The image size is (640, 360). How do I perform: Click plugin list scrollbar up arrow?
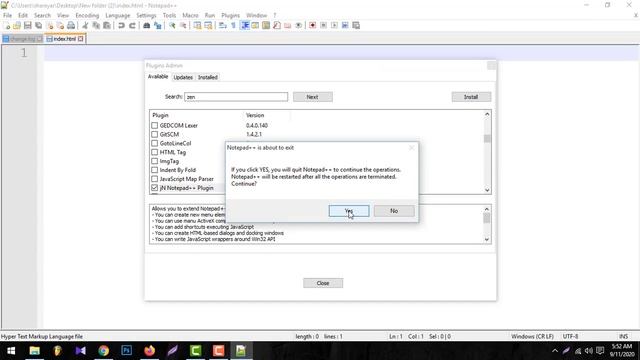tap(487, 114)
